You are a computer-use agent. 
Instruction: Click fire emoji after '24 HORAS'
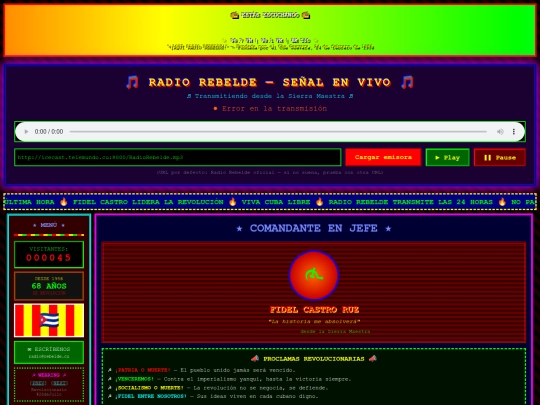(x=502, y=202)
